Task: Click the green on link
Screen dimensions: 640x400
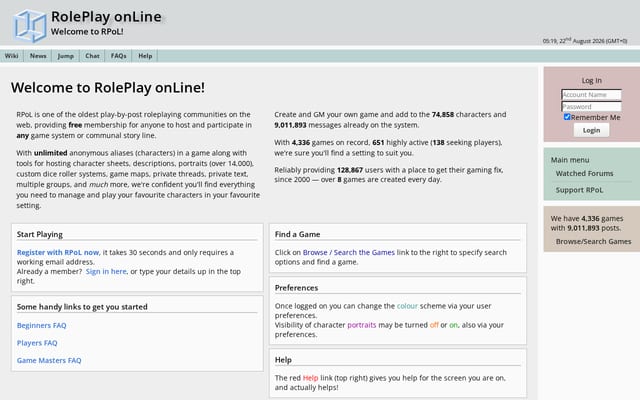Action: click(453, 325)
